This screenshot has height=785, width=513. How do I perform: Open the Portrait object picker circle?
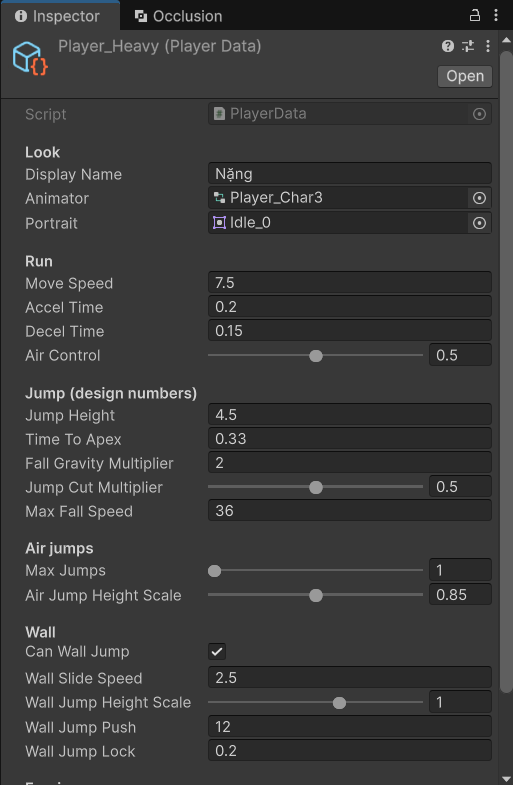pyautogui.click(x=479, y=223)
